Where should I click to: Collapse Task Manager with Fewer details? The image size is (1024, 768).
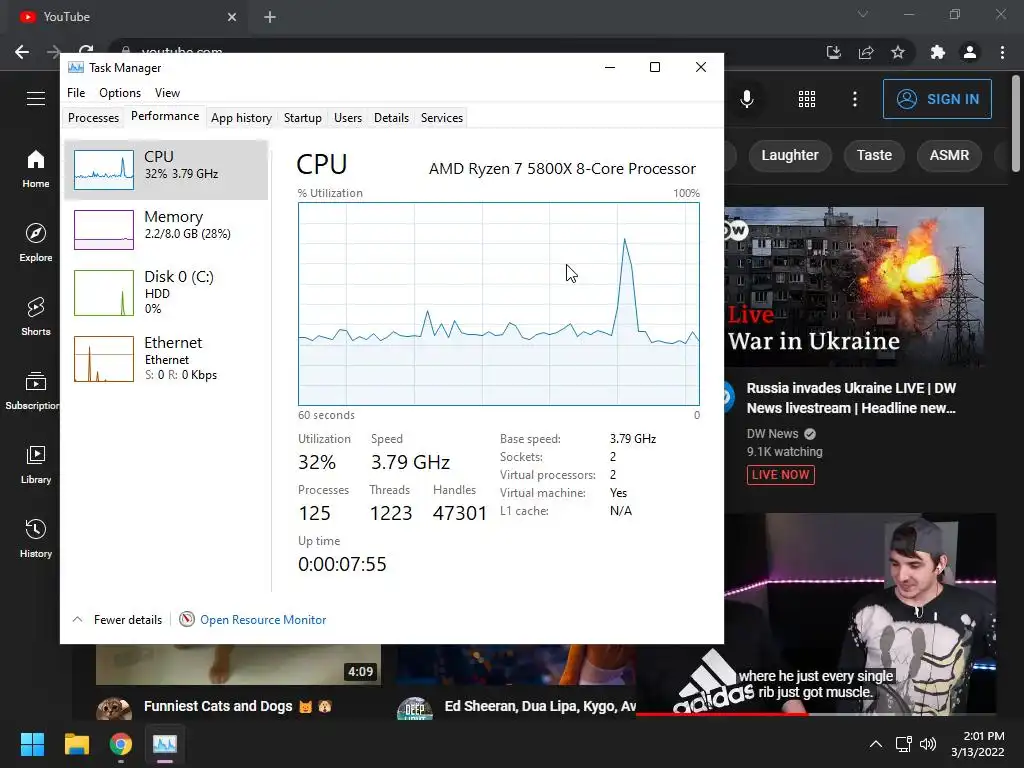pyautogui.click(x=118, y=620)
